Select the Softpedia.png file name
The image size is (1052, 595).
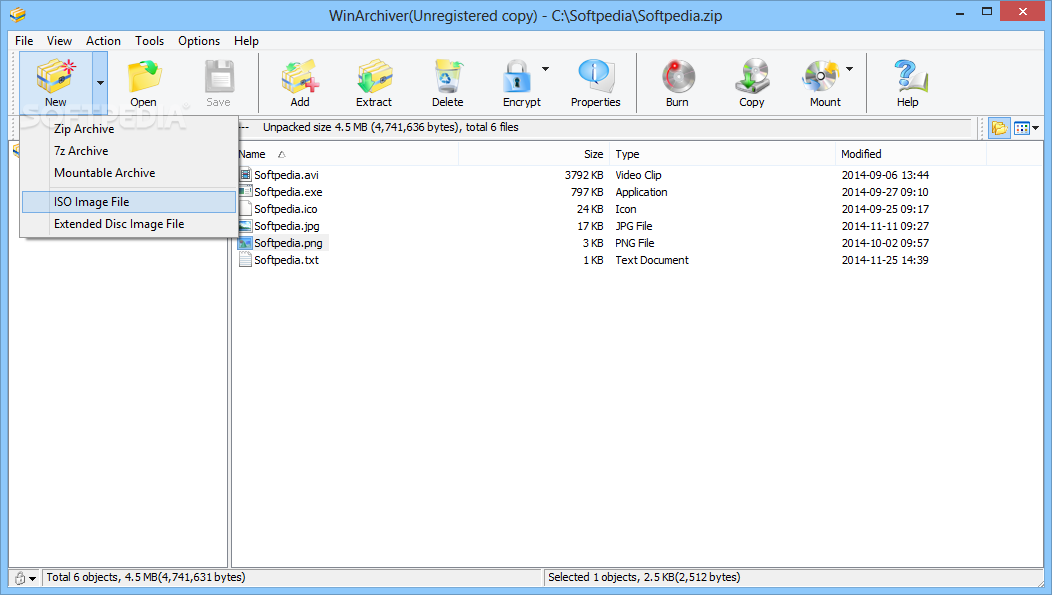click(288, 243)
